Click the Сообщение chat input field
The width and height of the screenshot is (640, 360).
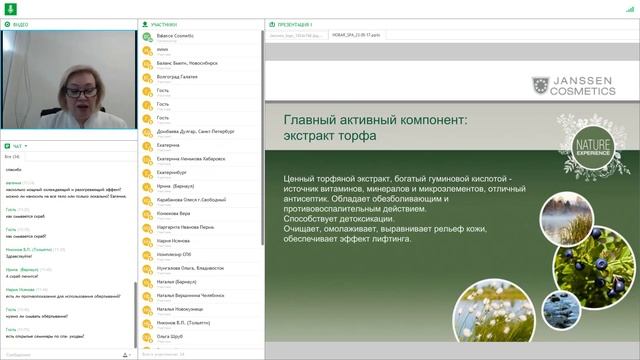(61, 355)
